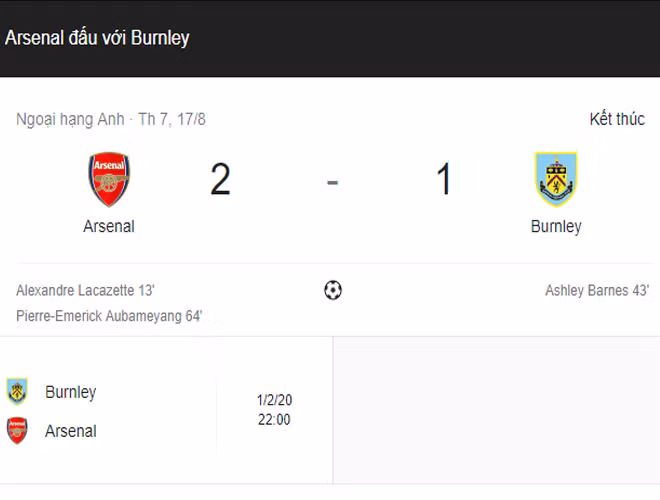Click Burnley's score of 1

(x=443, y=180)
